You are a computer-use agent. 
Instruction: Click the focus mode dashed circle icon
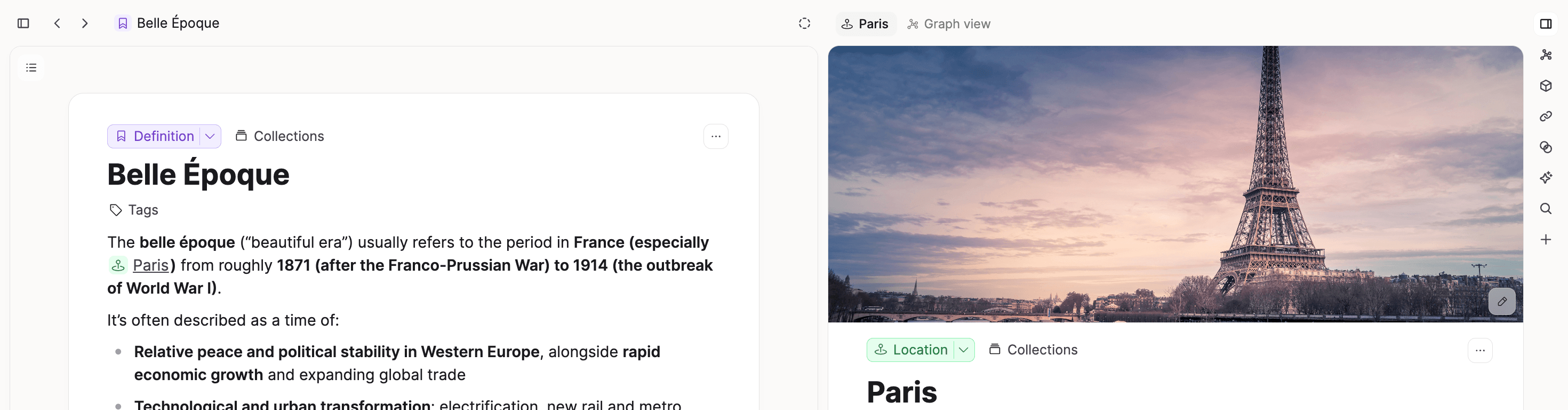(804, 23)
